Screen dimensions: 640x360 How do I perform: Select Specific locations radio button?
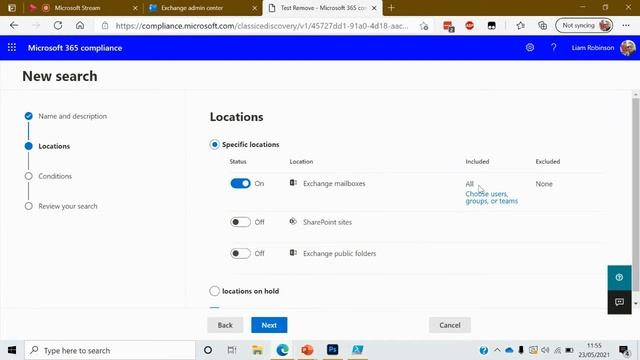(x=214, y=144)
